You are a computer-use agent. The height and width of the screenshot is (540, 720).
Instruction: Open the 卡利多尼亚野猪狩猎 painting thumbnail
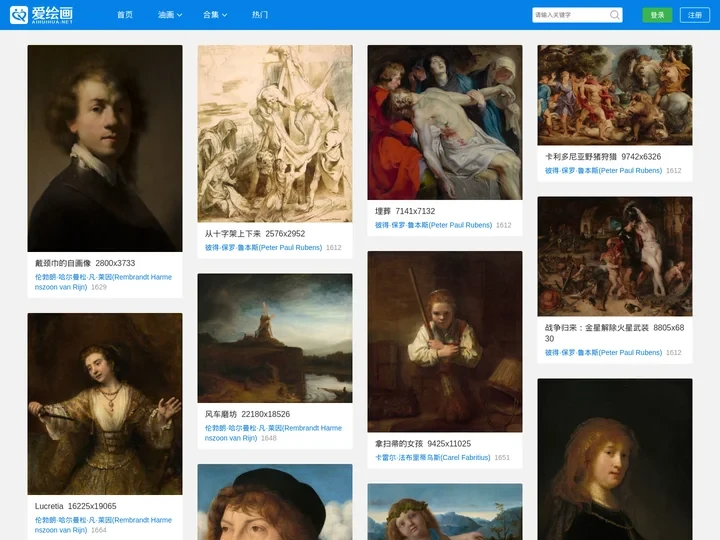[615, 95]
